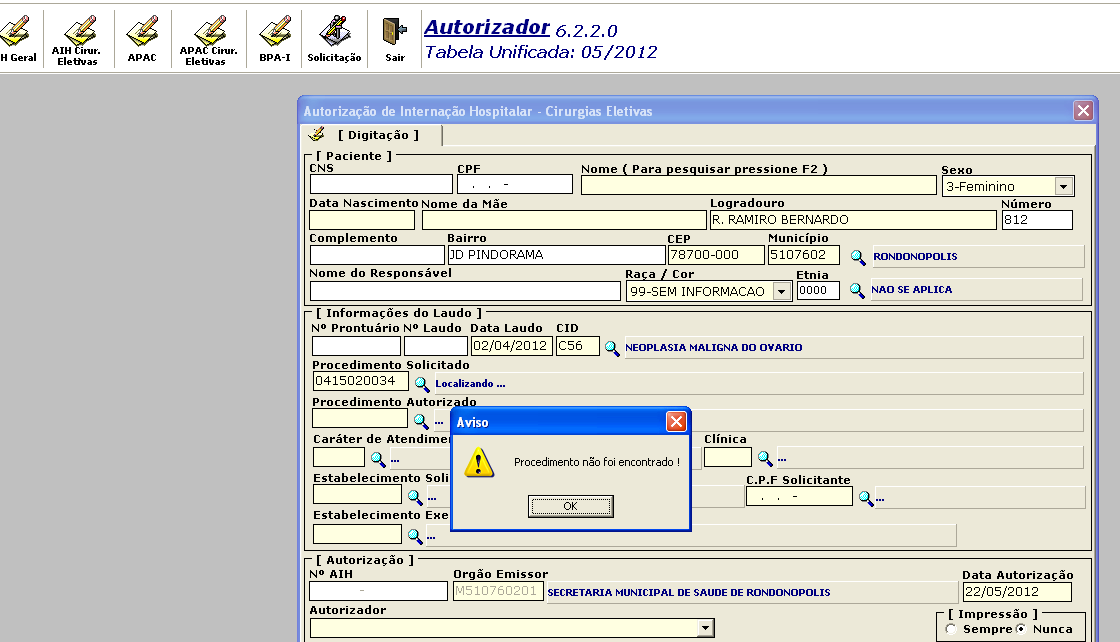The image size is (1120, 642).
Task: Select the Sempre printing option
Action: 948,628
